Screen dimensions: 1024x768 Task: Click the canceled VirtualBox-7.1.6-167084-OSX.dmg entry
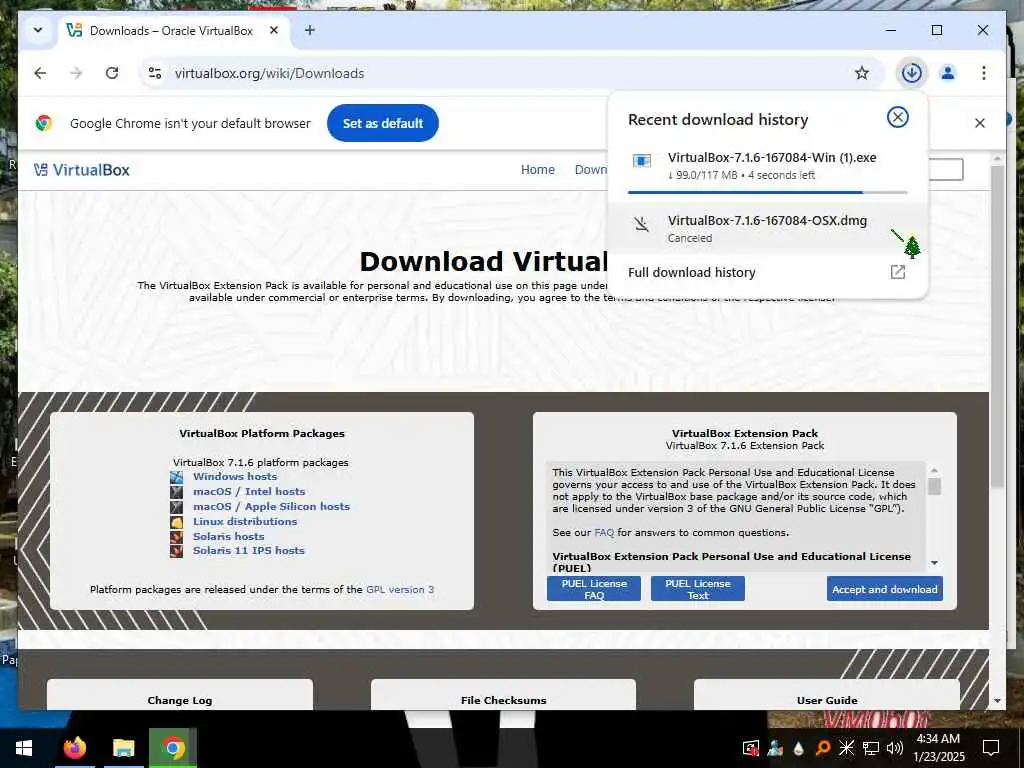click(x=767, y=229)
